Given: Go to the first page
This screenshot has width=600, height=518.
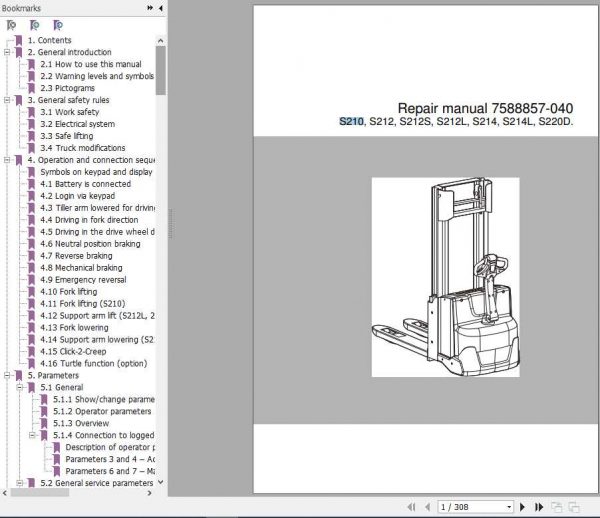Looking at the screenshot, I should point(411,507).
